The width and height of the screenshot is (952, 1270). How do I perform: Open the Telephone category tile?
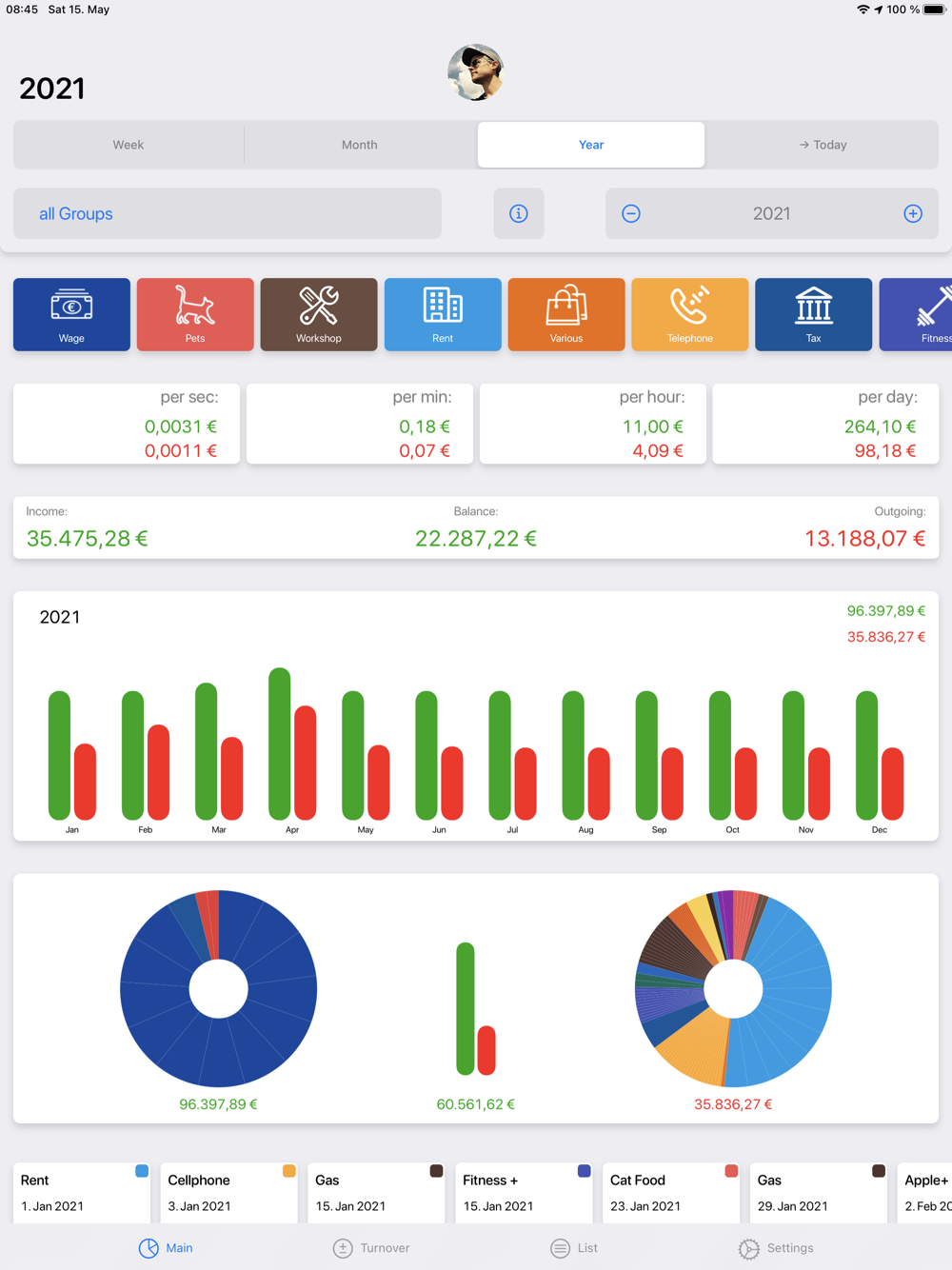(690, 314)
